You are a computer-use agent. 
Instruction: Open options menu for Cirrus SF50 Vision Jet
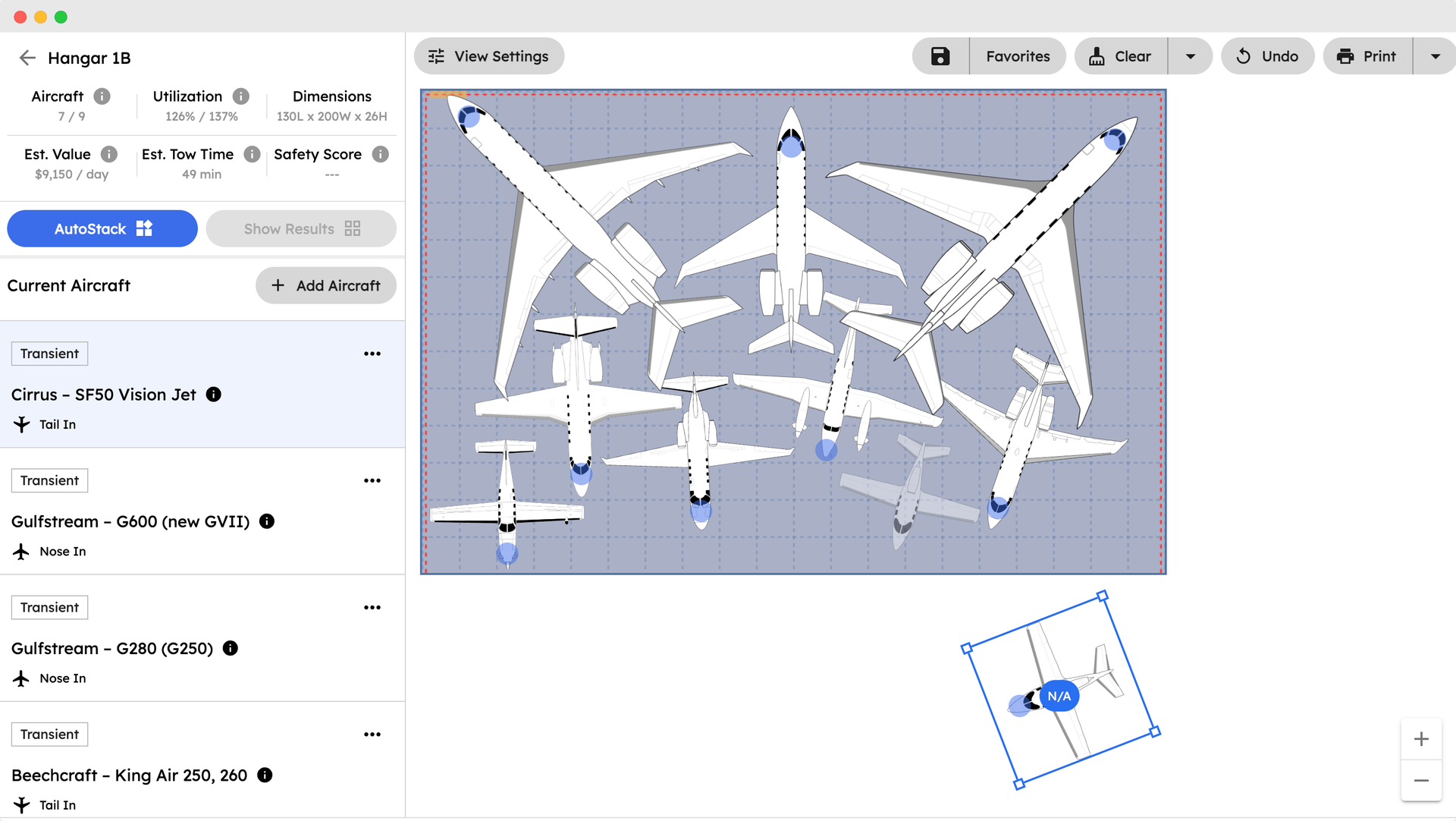(x=372, y=354)
